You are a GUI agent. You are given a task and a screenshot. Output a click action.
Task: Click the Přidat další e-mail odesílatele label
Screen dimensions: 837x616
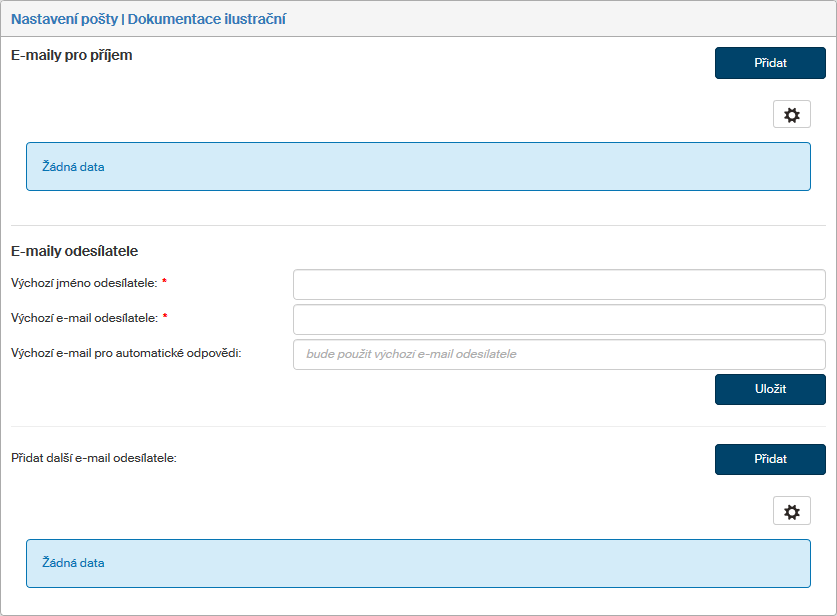pos(93,458)
